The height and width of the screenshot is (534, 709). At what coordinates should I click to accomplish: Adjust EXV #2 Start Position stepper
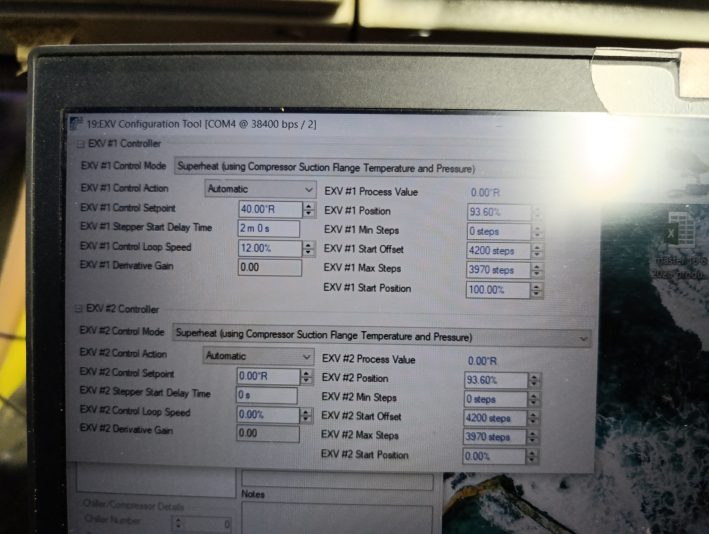532,456
